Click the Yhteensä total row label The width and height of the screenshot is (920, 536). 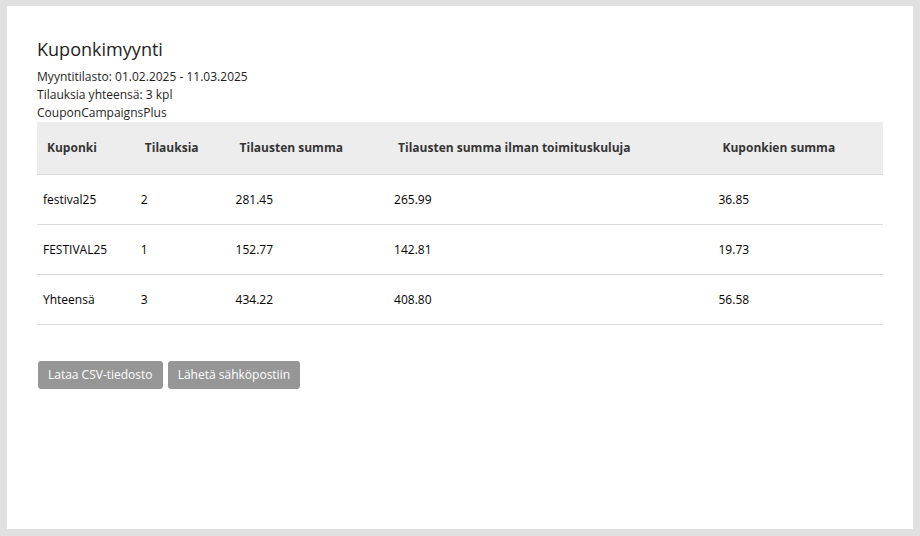[69, 300]
